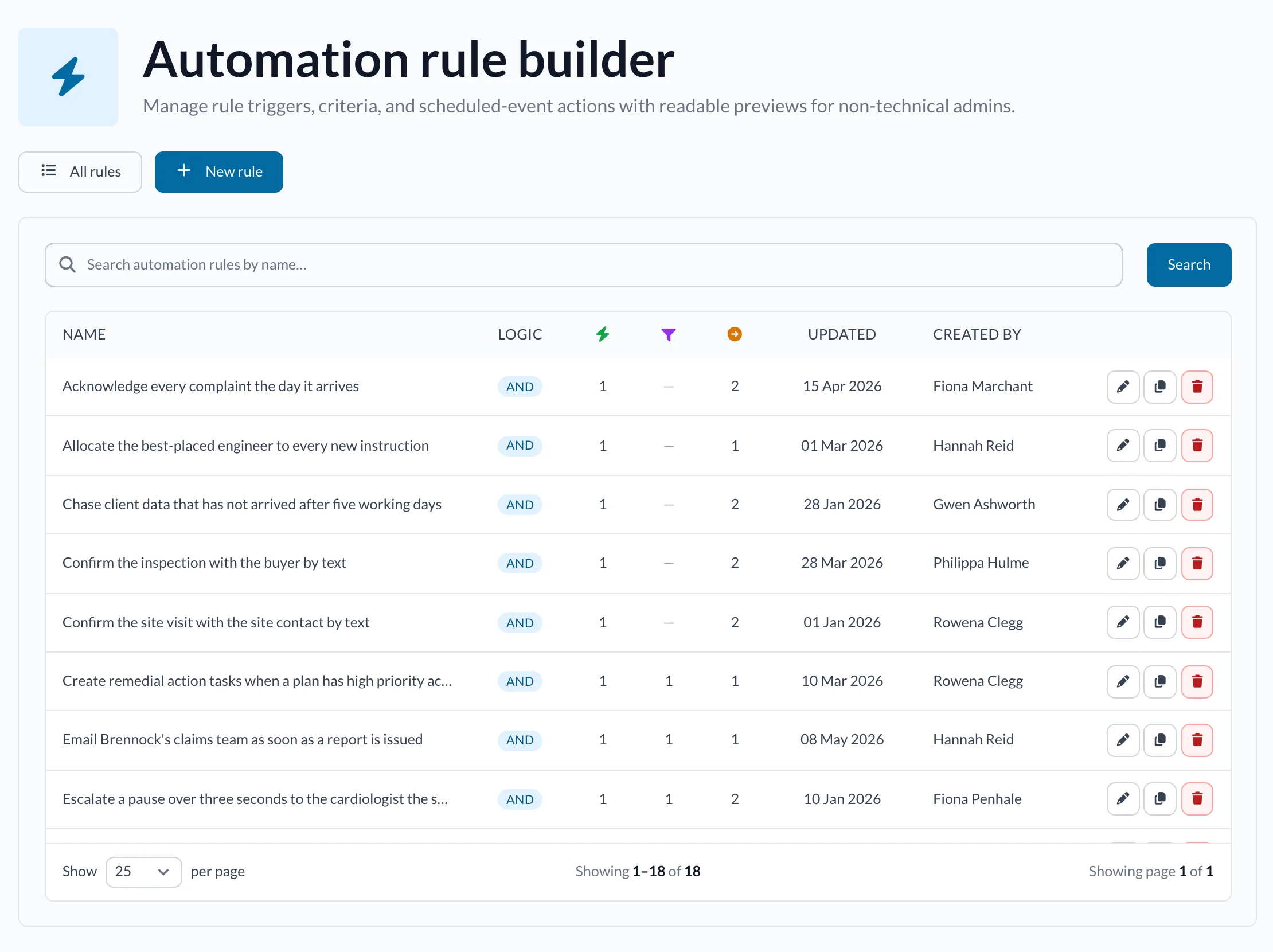Create a New rule
The image size is (1273, 952).
pyautogui.click(x=218, y=171)
